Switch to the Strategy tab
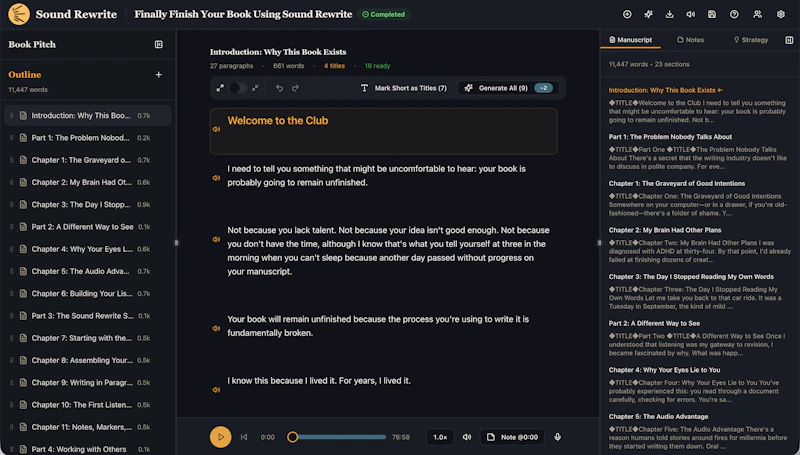This screenshot has width=800, height=455. (x=751, y=40)
